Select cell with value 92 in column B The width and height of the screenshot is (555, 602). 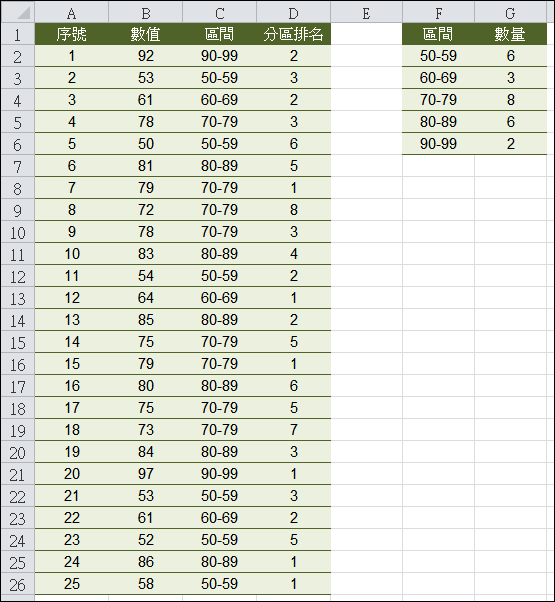tap(145, 56)
